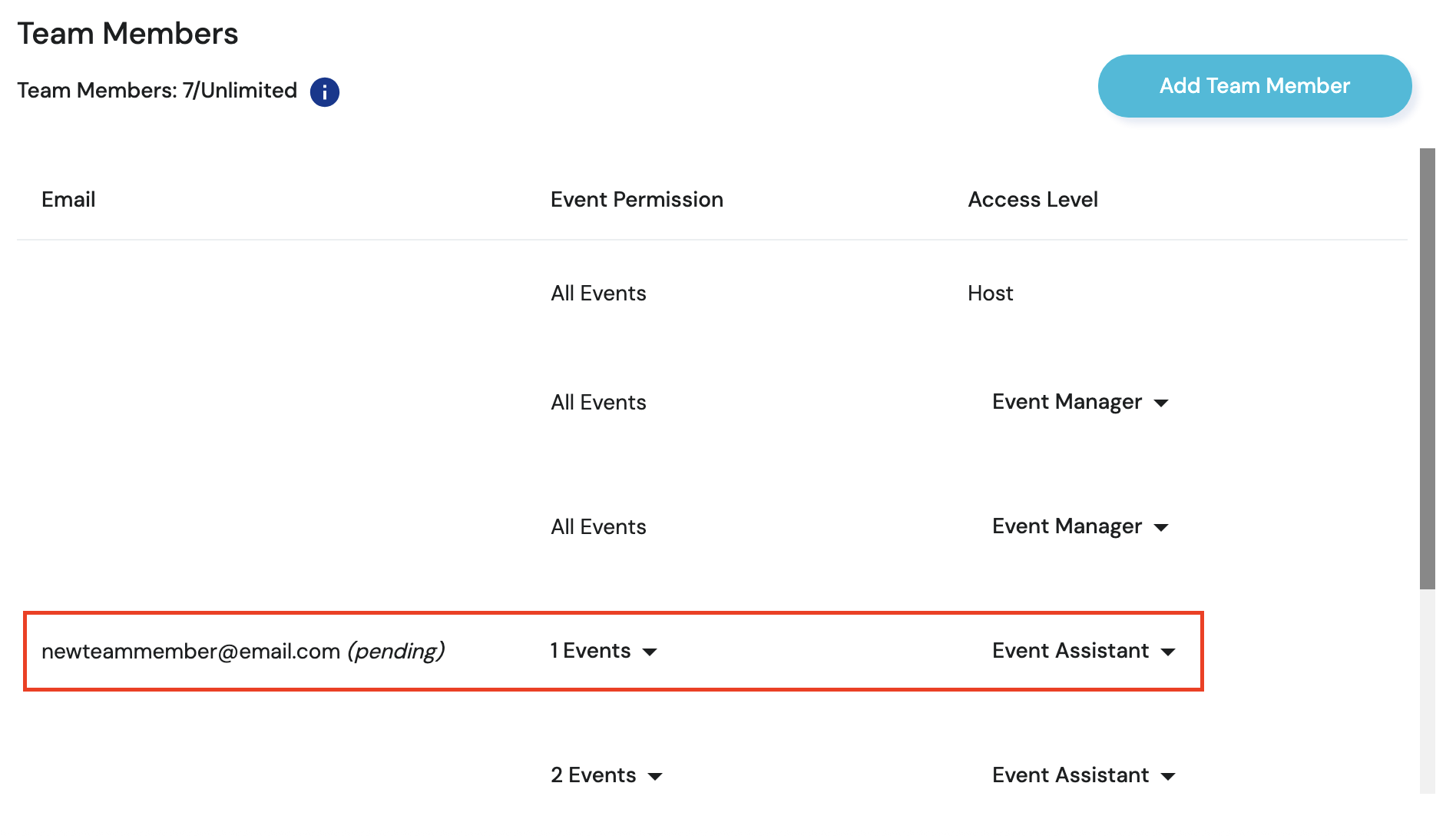Open the second Event Manager access dropdown
This screenshot has height=836, width=1456.
click(1080, 527)
